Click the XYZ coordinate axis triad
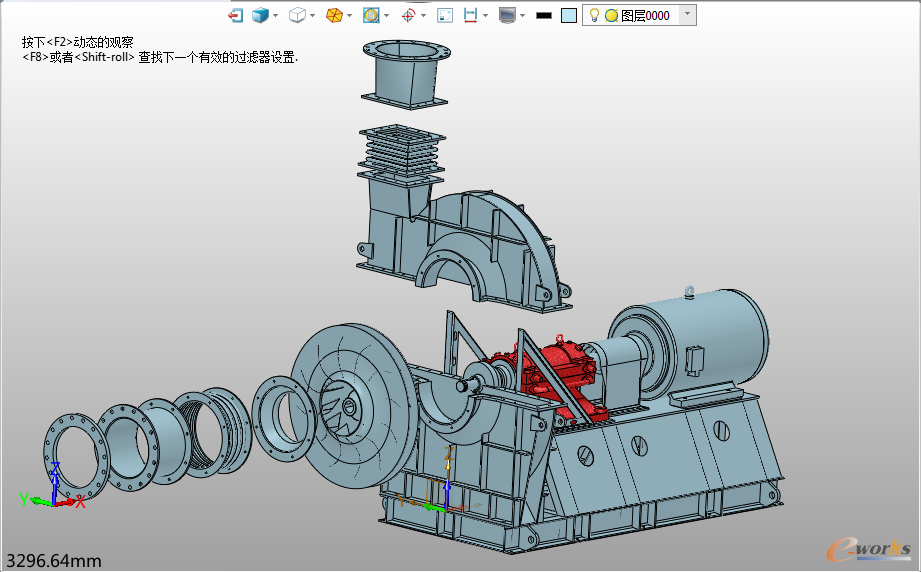 point(53,486)
